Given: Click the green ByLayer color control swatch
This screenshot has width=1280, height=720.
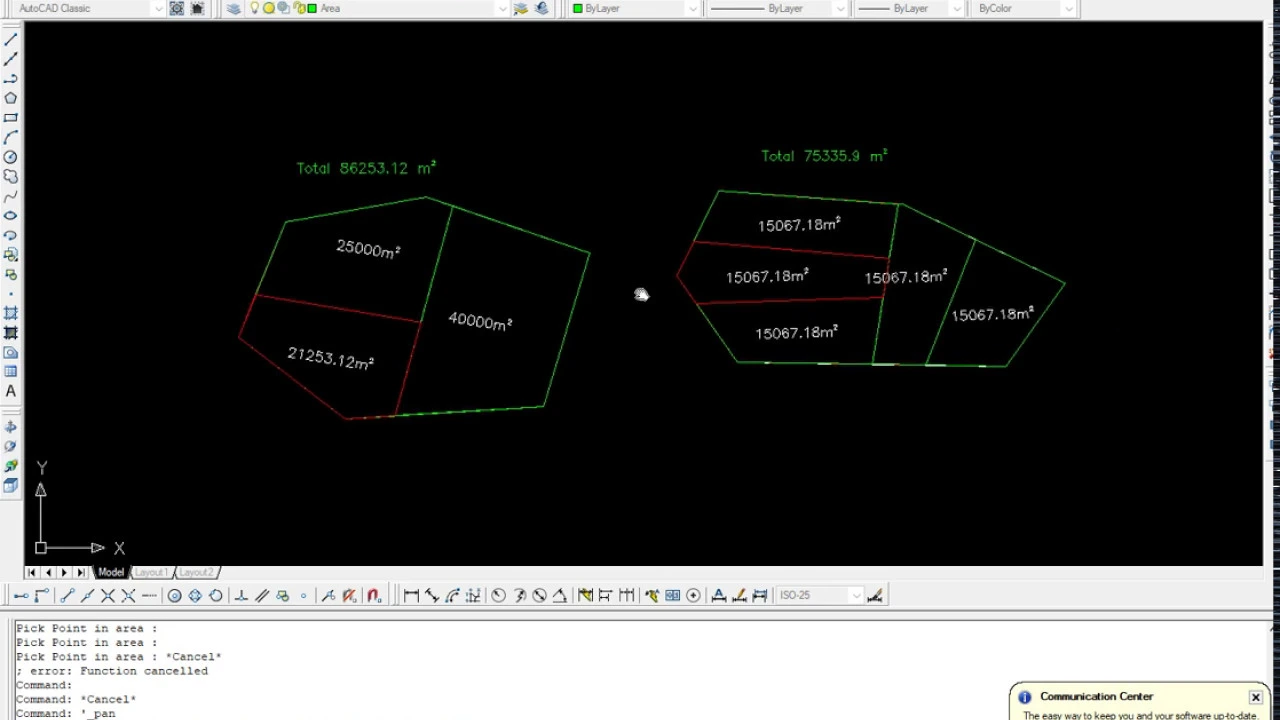Looking at the screenshot, I should click(577, 8).
